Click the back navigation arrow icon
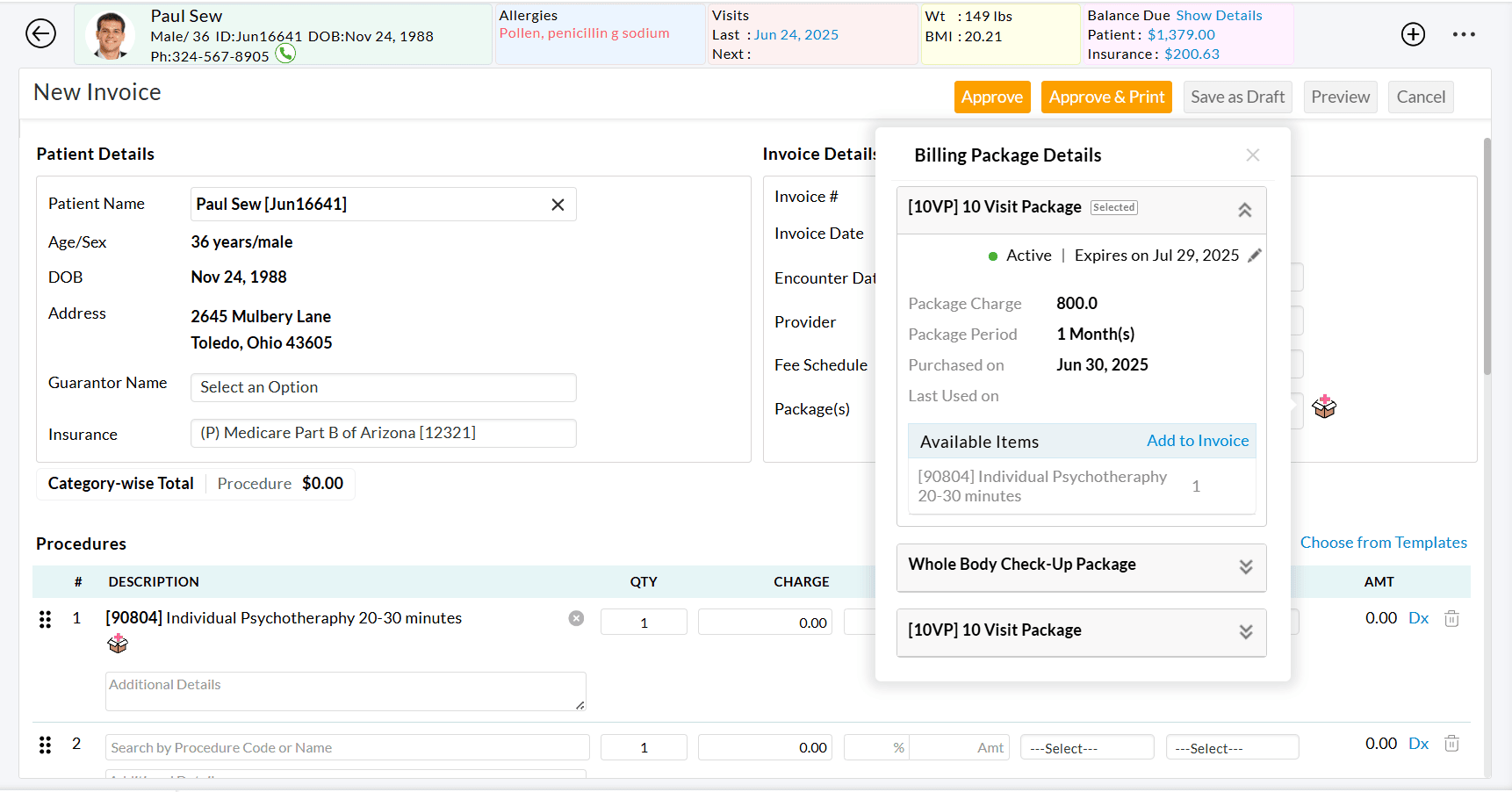Image resolution: width=1512 pixels, height=792 pixels. [40, 33]
